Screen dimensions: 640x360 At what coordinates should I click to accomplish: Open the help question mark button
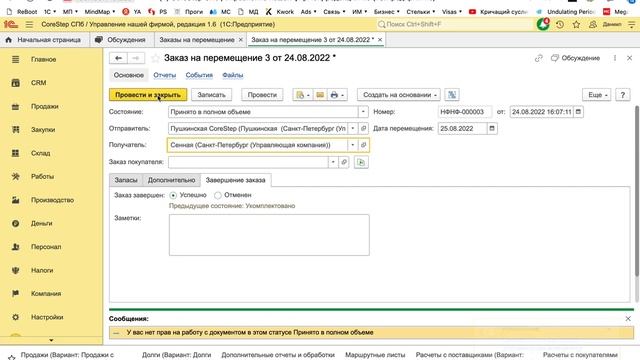pos(622,95)
